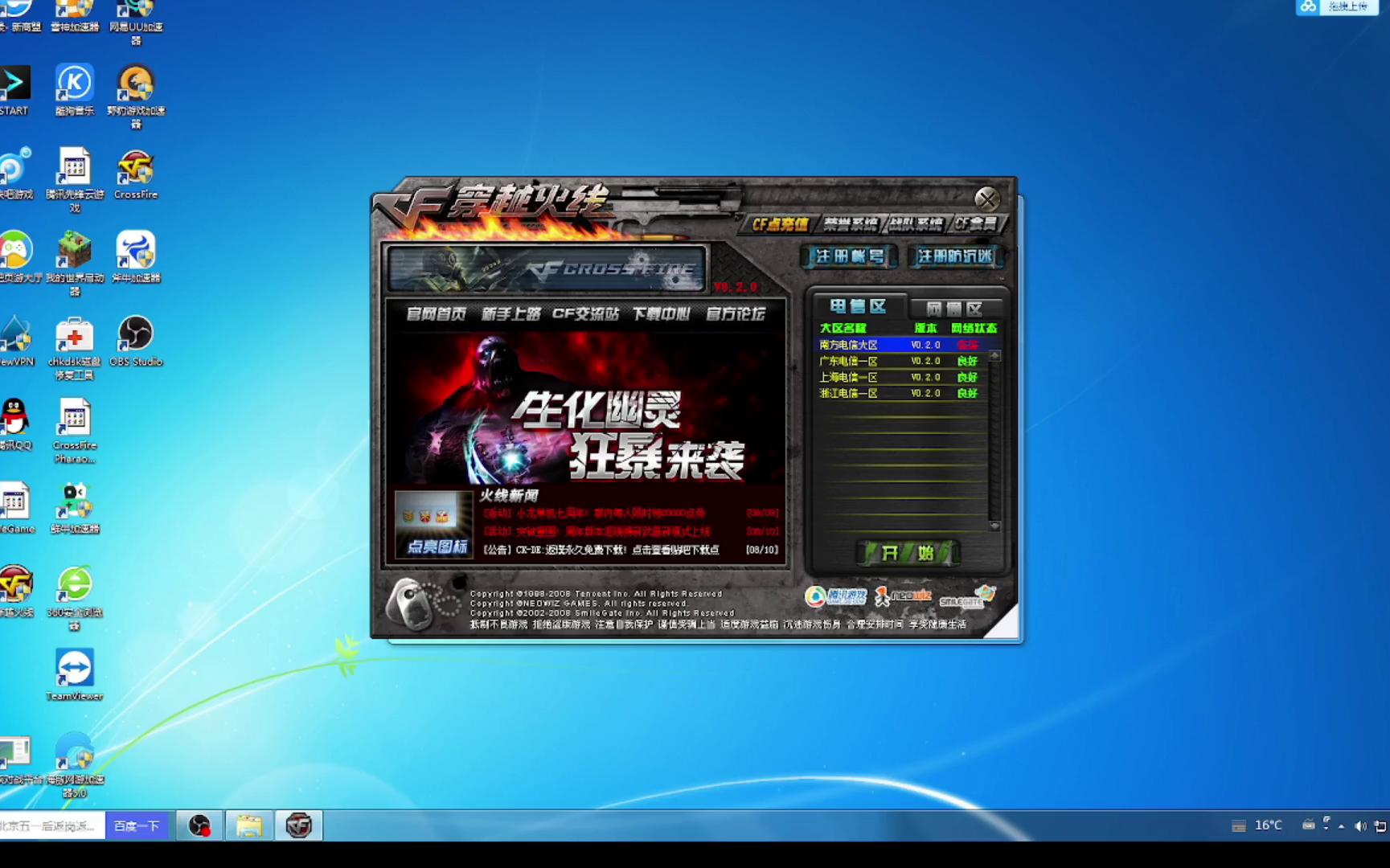Open the 官方论坛 link
Viewport: 1390px width, 868px height.
coord(736,313)
